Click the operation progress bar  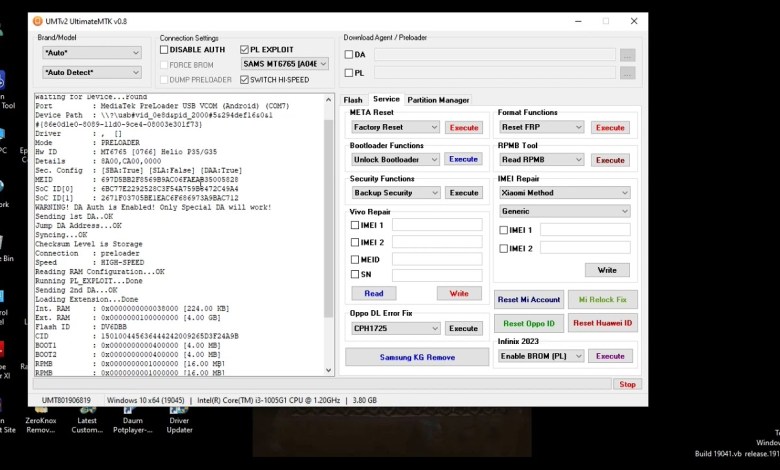[322, 384]
